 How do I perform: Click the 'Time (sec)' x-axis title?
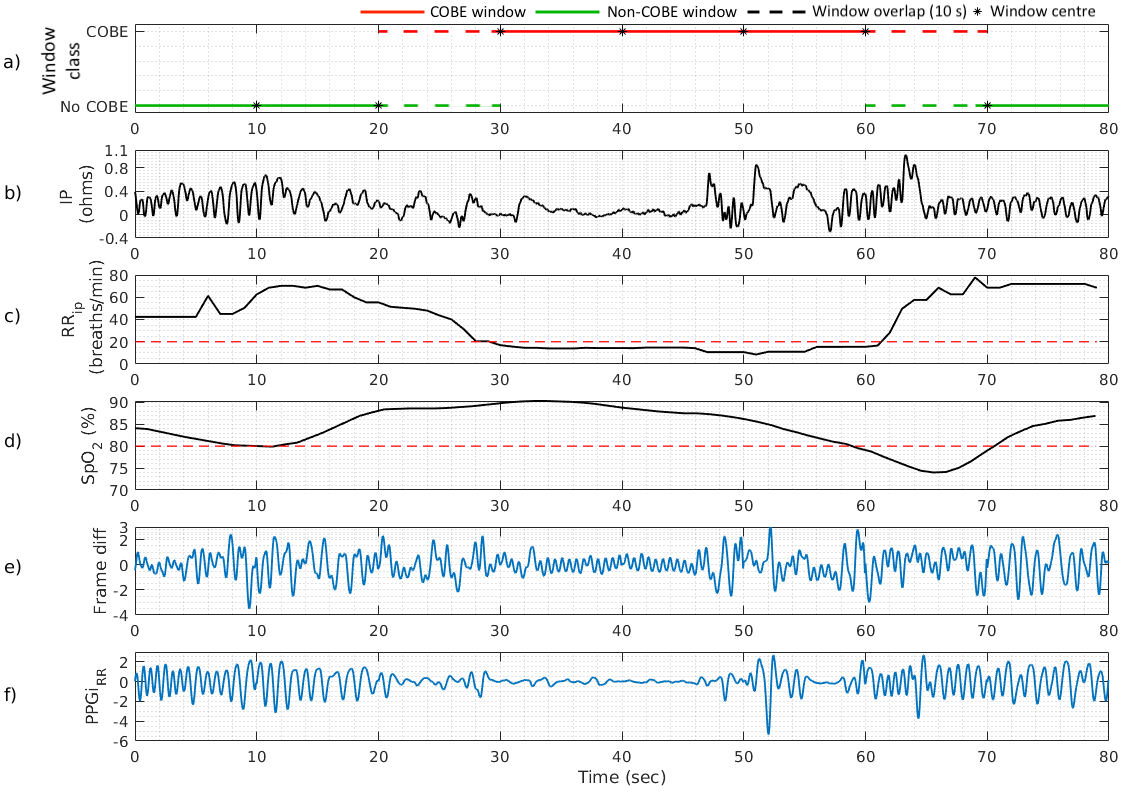point(621,777)
